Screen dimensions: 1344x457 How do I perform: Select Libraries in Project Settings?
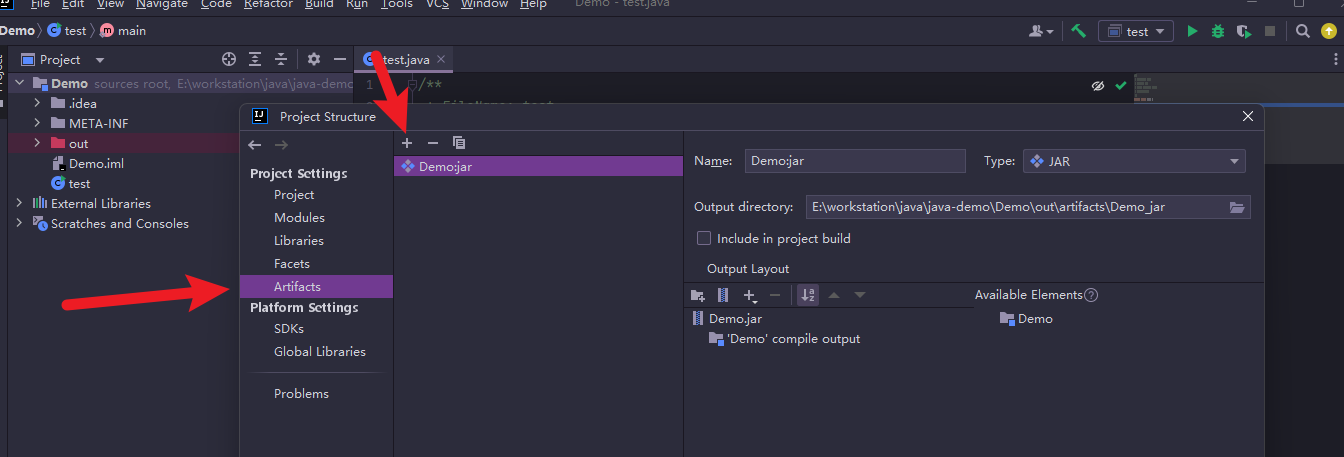299,241
